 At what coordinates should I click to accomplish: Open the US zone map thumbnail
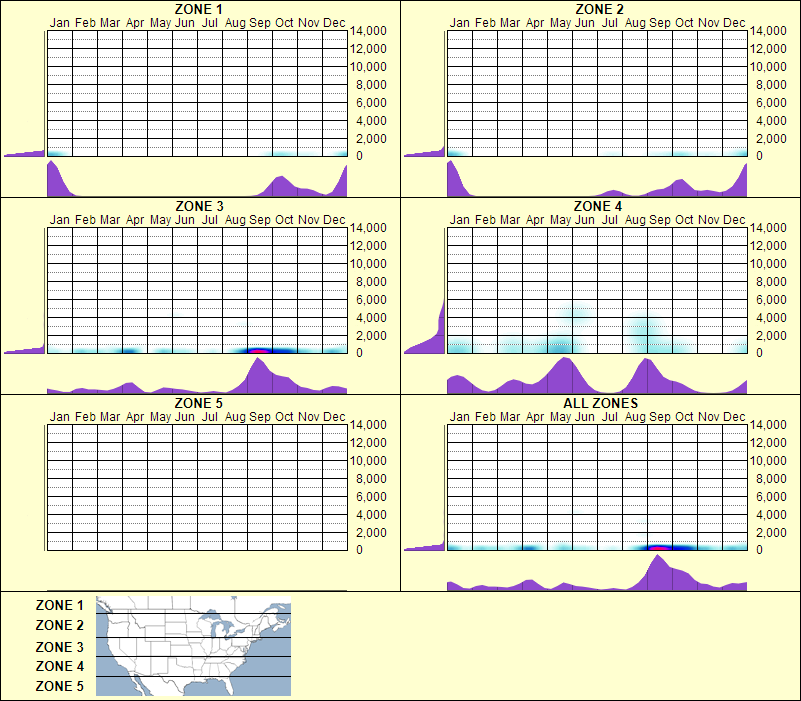tap(194, 646)
